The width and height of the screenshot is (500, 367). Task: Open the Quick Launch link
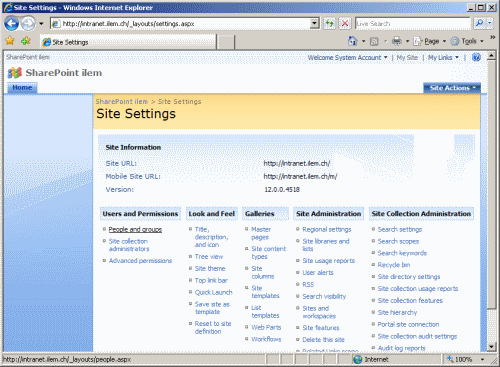[x=213, y=292]
